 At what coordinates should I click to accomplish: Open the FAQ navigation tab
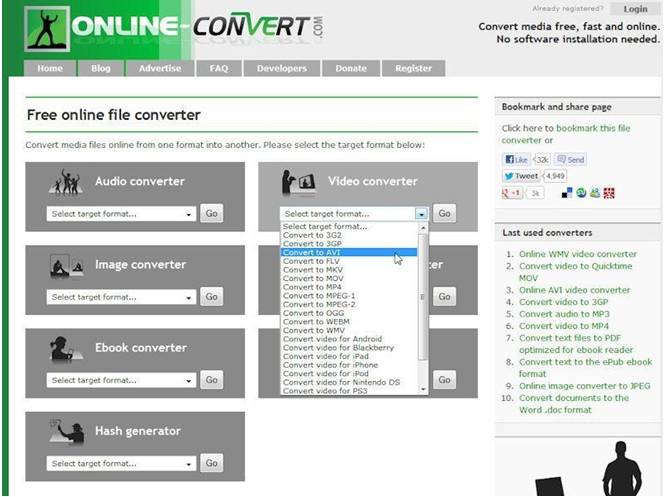(219, 69)
